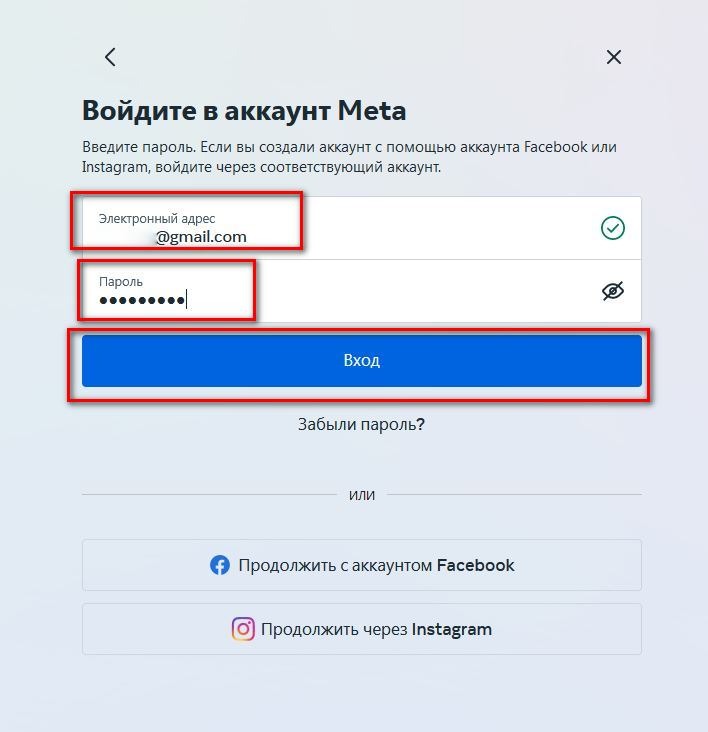Click the back arrow chevron
708x732 pixels.
110,57
